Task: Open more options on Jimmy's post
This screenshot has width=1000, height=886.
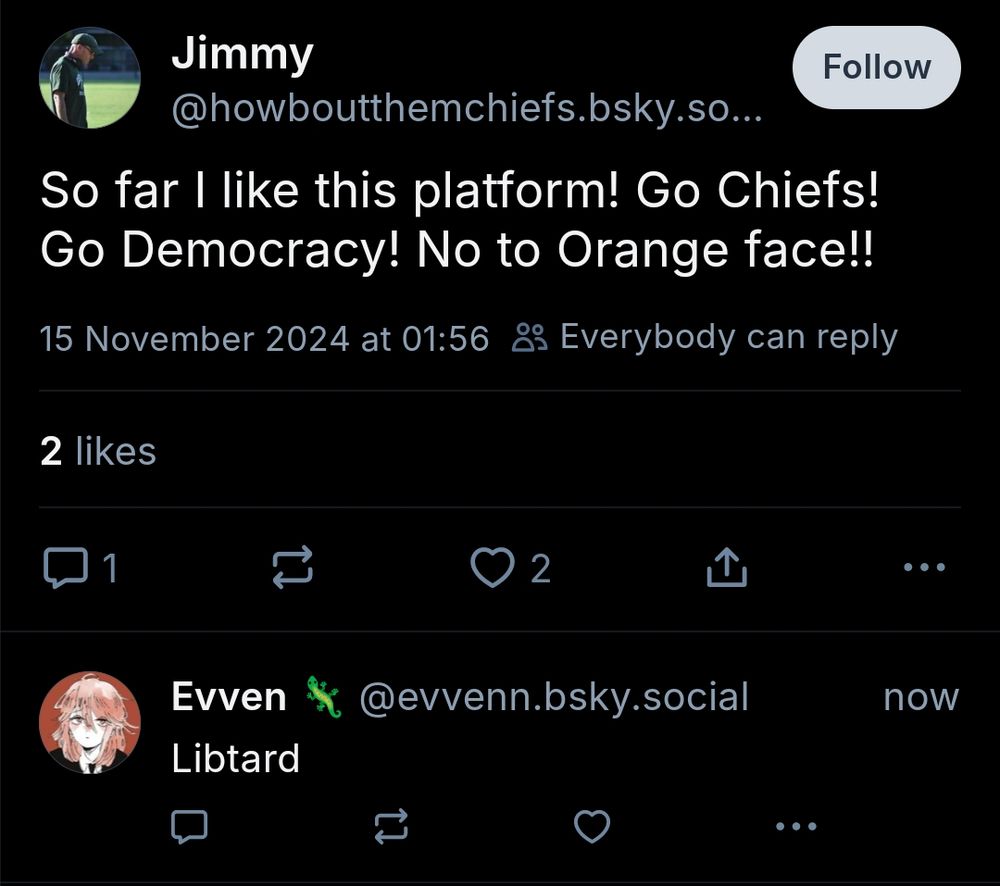Action: point(923,568)
